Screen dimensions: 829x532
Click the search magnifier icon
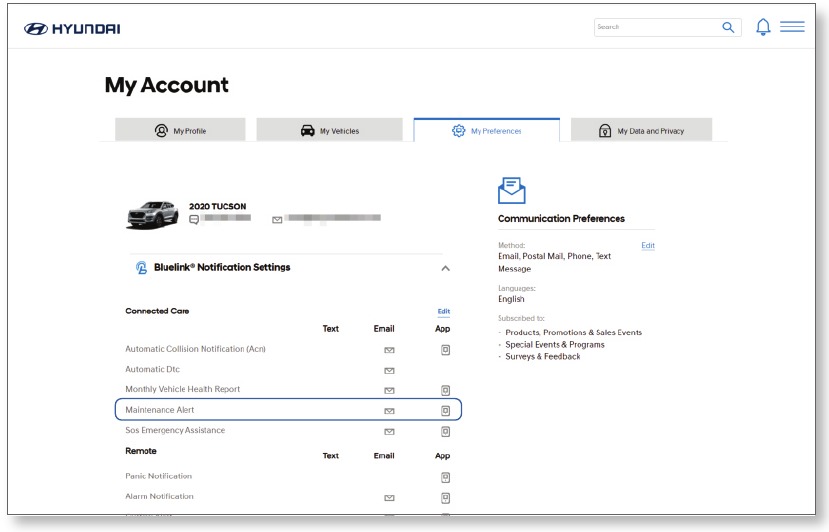pyautogui.click(x=728, y=27)
